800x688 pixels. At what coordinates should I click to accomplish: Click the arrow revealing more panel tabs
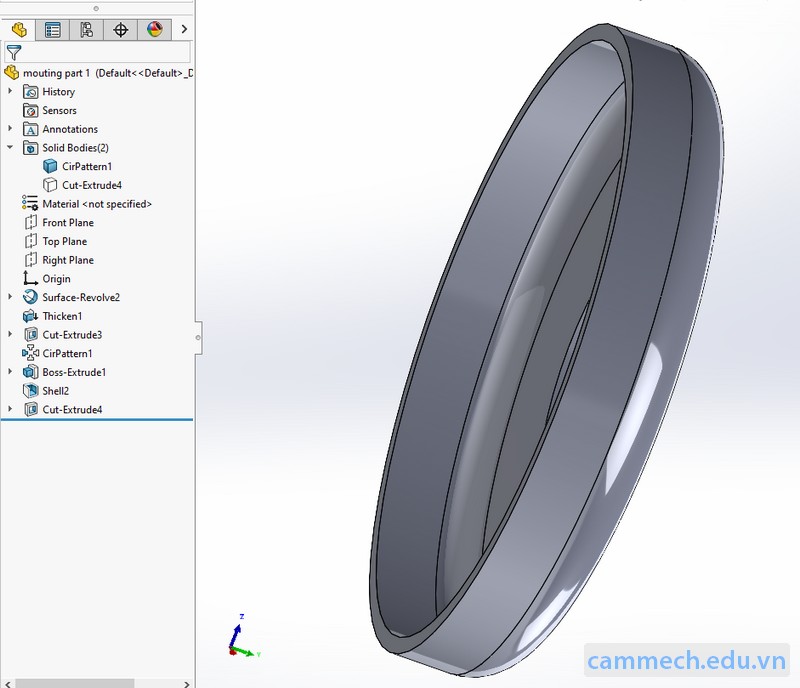click(184, 29)
